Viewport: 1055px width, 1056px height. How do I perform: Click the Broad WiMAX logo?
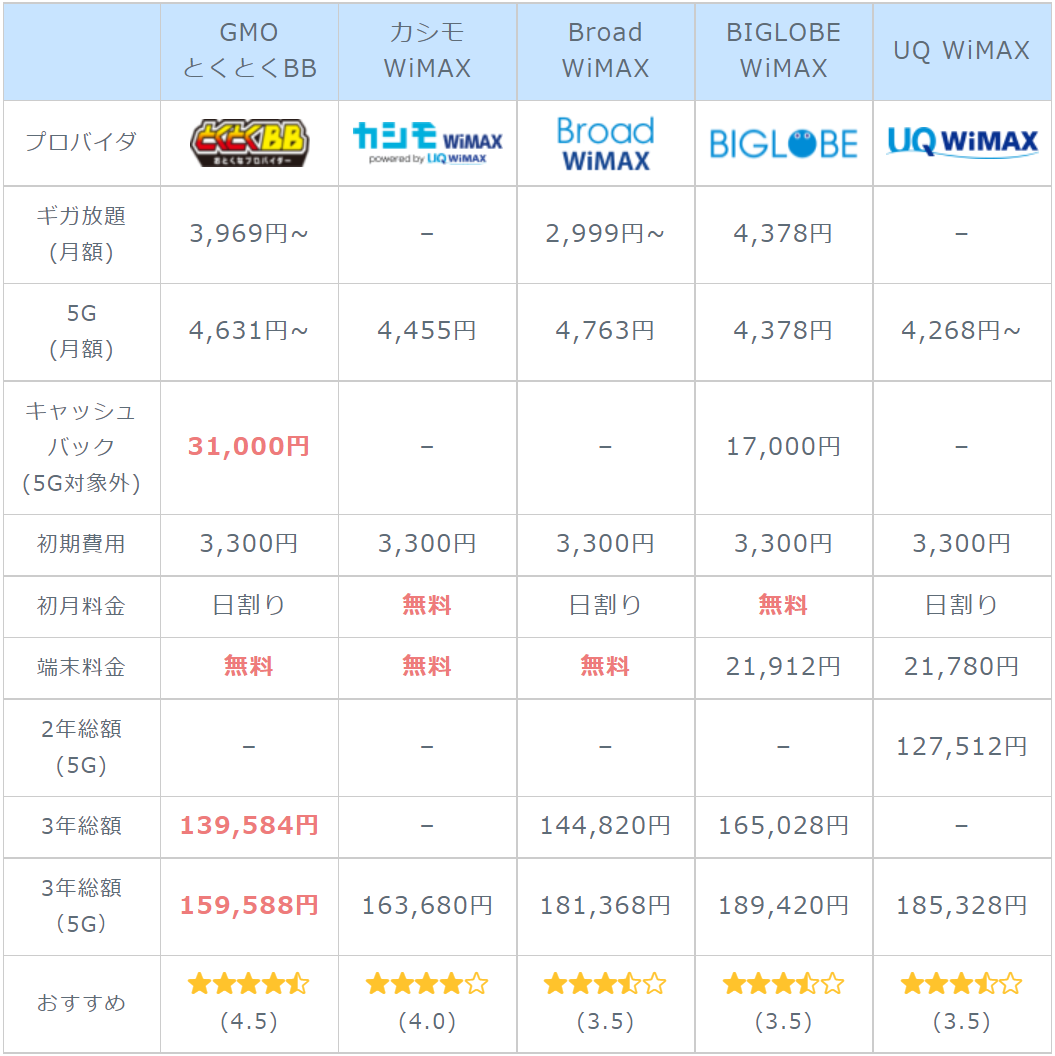605,143
